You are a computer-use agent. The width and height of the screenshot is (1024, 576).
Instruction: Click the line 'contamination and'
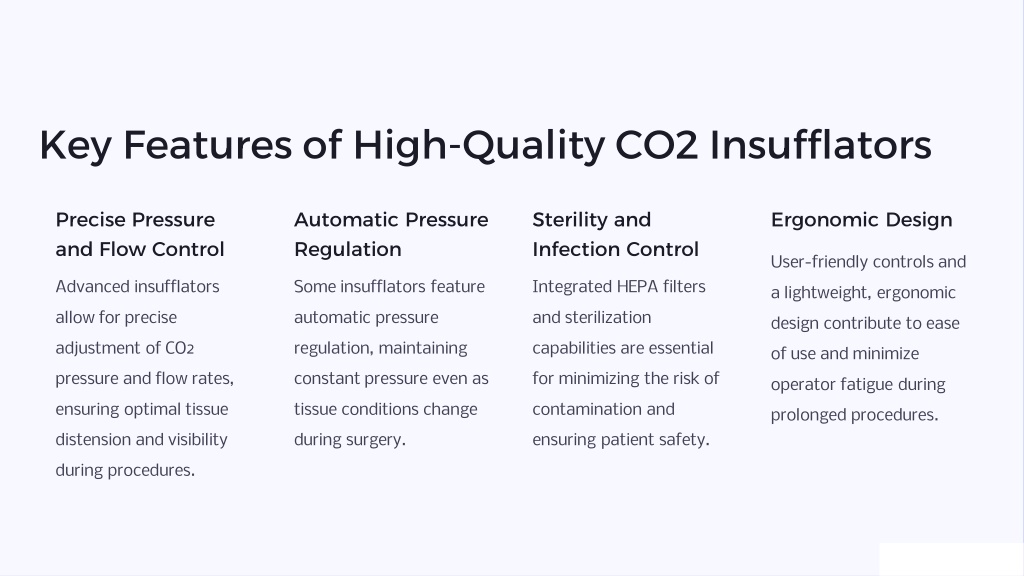pos(603,409)
